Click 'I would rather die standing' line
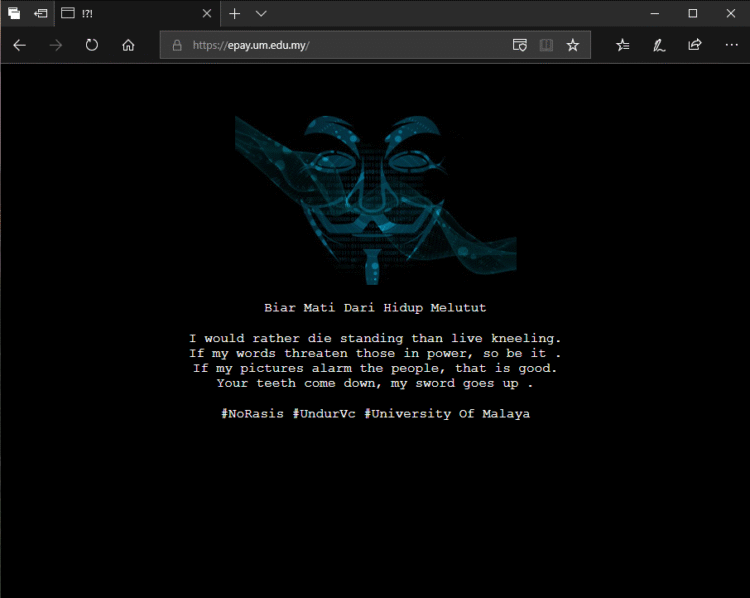Screen dimensions: 750x598 coord(375,338)
